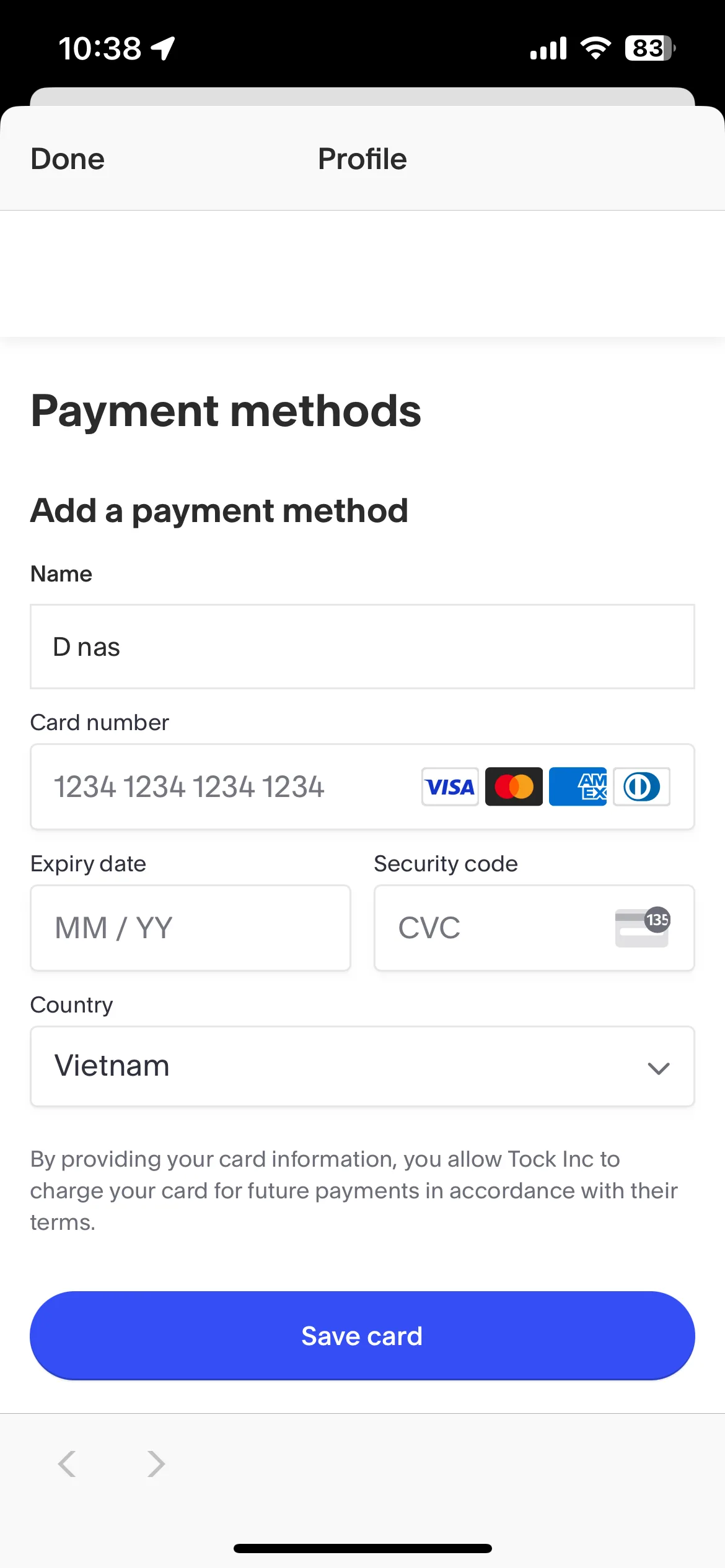Screen dimensions: 725x1568
Task: Tap Done to close the Profile sheet
Action: pyautogui.click(x=68, y=159)
